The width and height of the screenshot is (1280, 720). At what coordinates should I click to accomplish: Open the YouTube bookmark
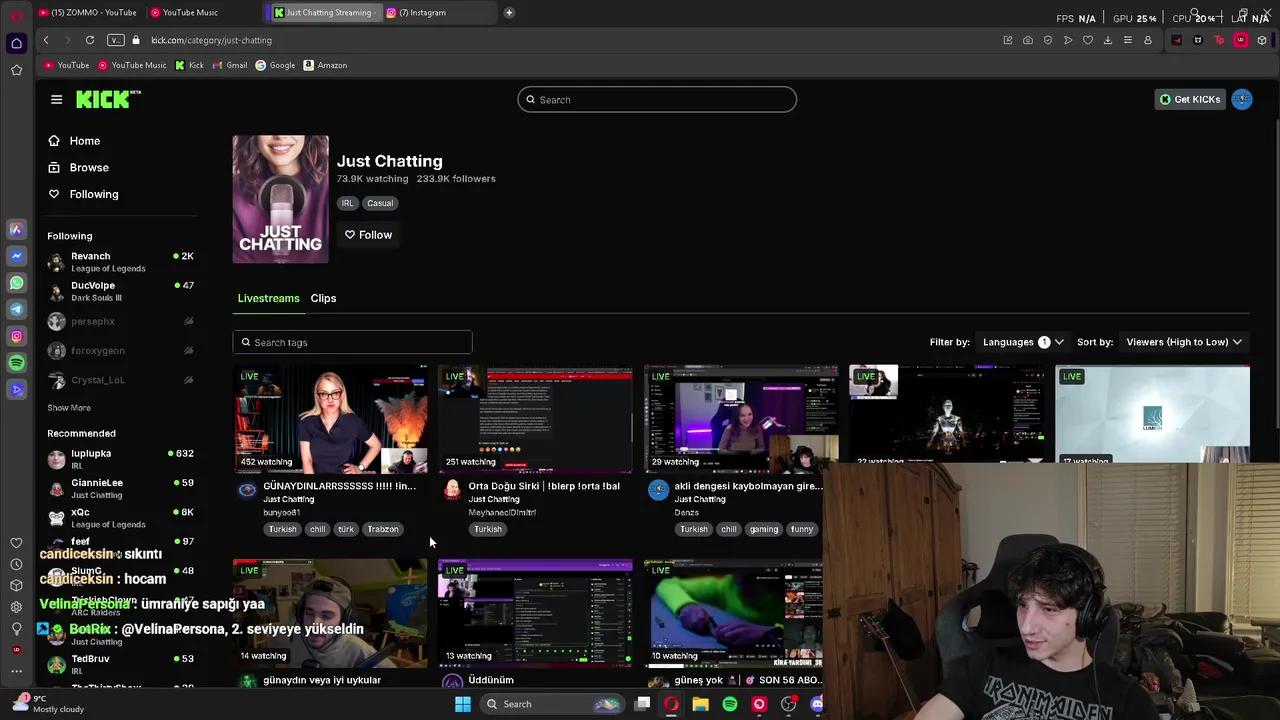tap(67, 65)
